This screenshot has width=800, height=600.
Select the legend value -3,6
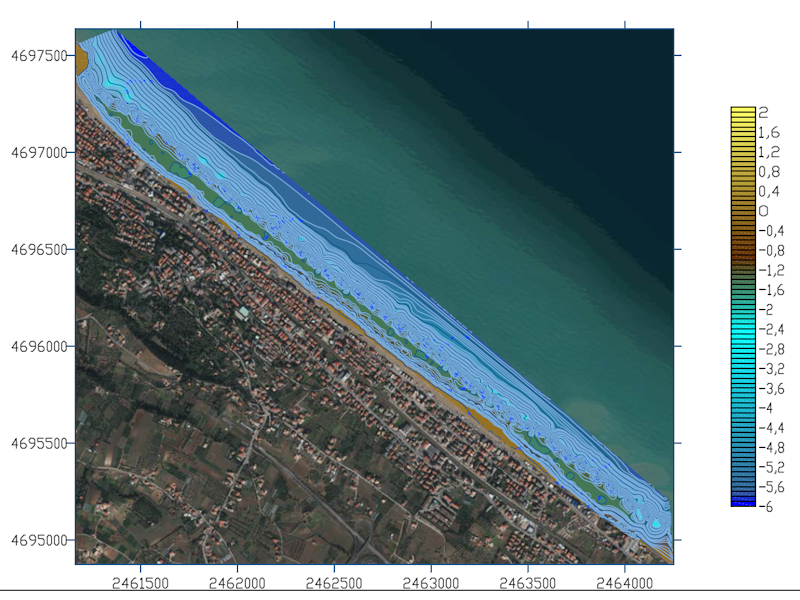point(771,389)
